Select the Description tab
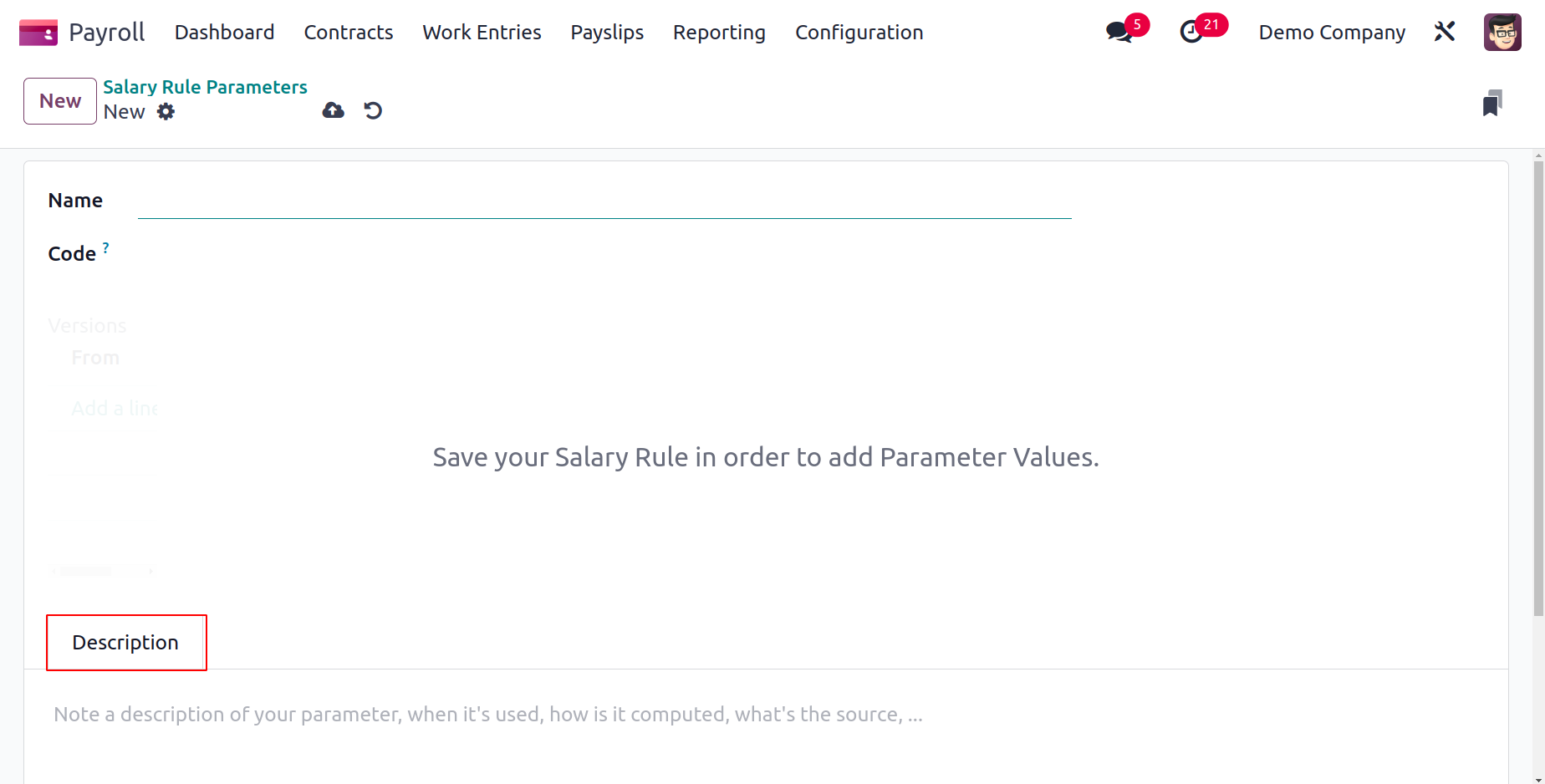 coord(125,643)
